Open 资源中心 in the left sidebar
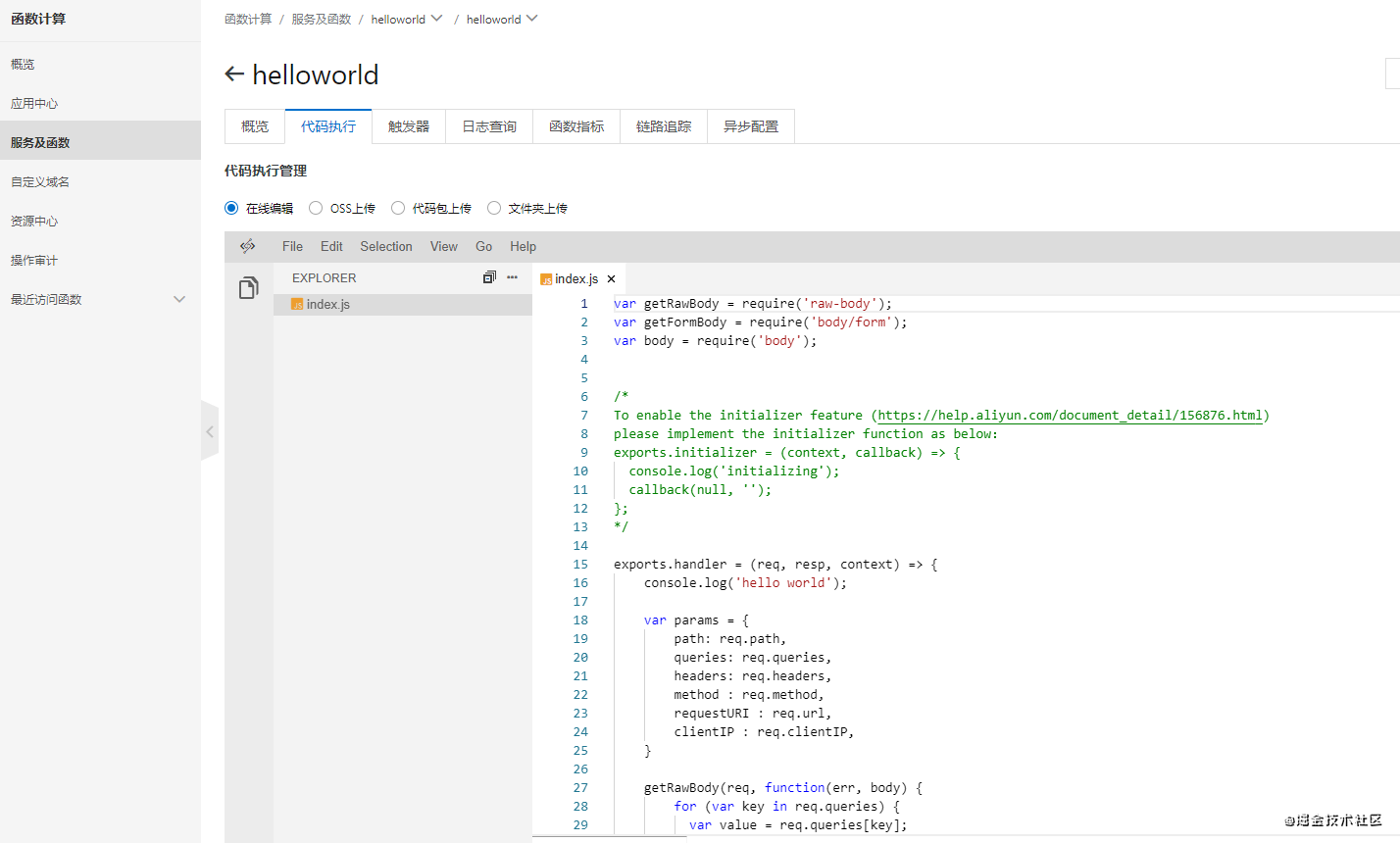This screenshot has width=1400, height=843. pyautogui.click(x=100, y=221)
